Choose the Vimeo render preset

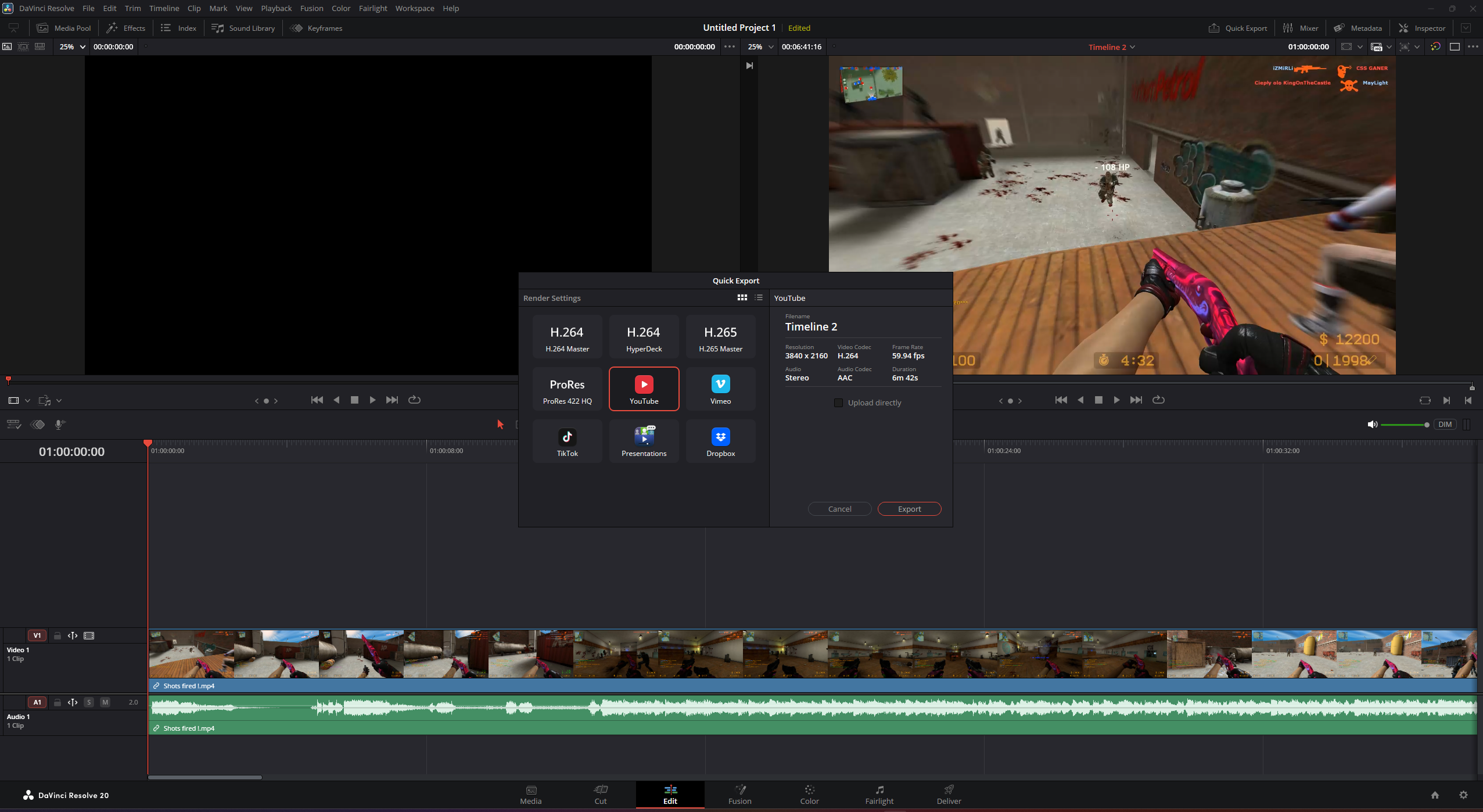720,390
